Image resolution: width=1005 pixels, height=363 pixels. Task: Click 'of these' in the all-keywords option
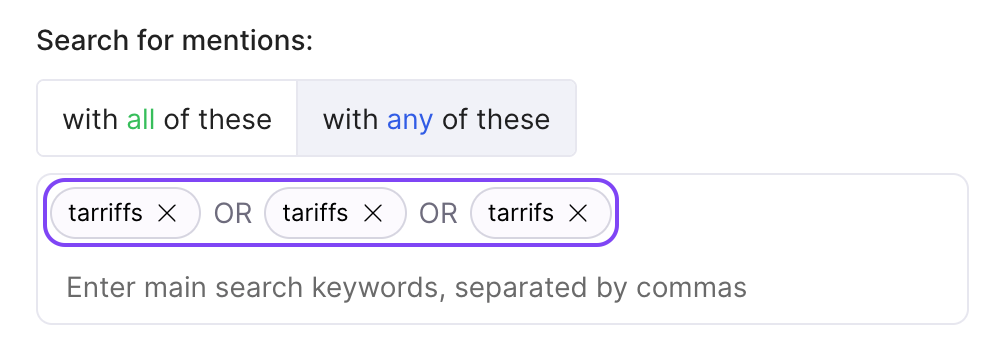(x=218, y=119)
